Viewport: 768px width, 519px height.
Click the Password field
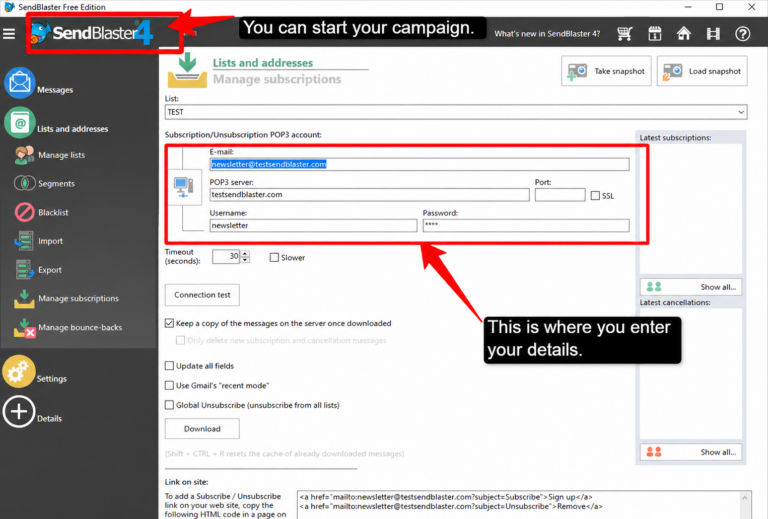[526, 225]
